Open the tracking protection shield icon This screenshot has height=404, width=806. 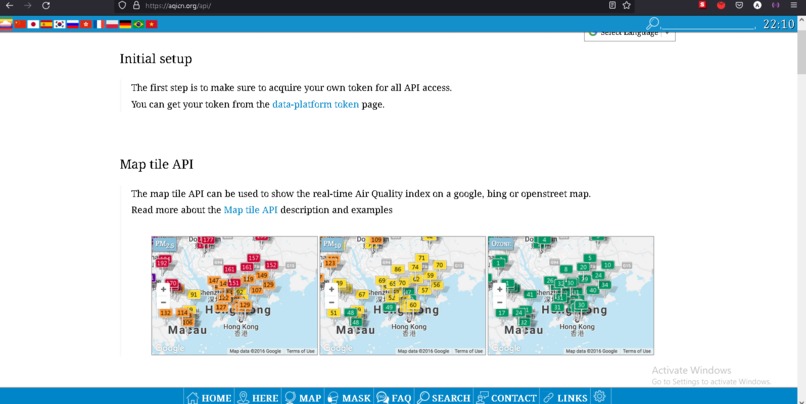(122, 6)
